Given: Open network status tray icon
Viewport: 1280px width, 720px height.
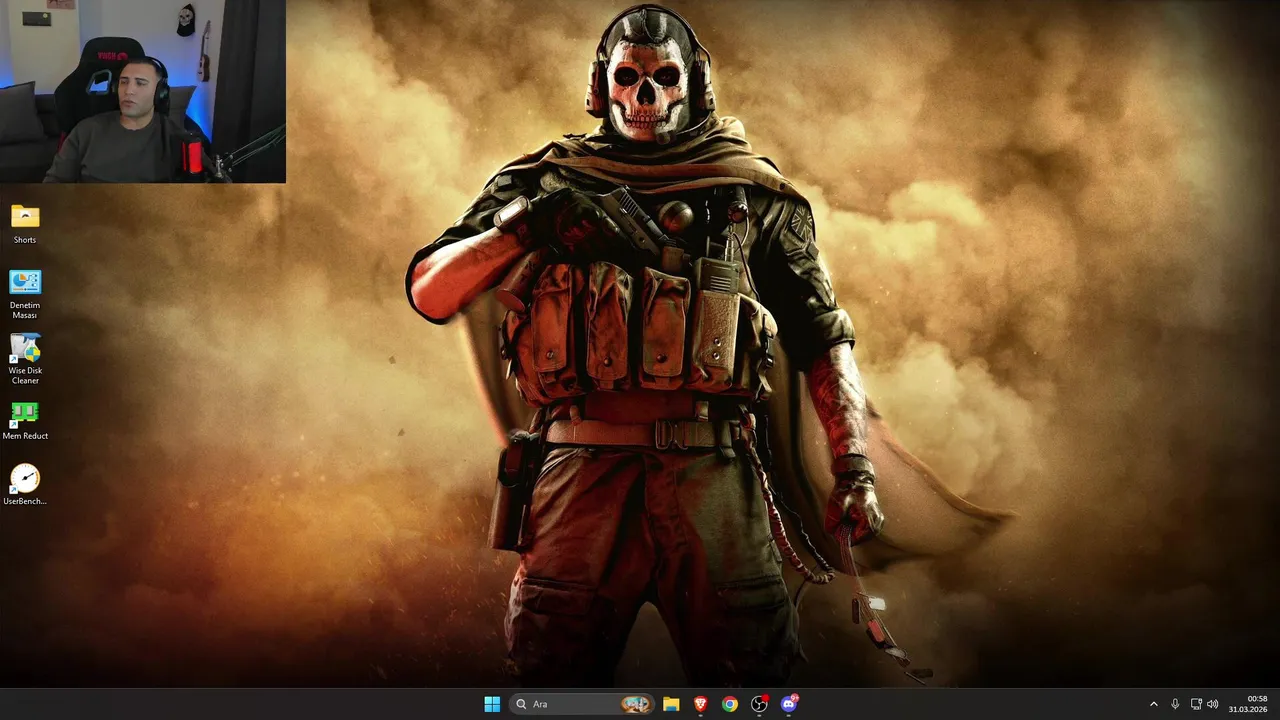Looking at the screenshot, I should click(1196, 704).
